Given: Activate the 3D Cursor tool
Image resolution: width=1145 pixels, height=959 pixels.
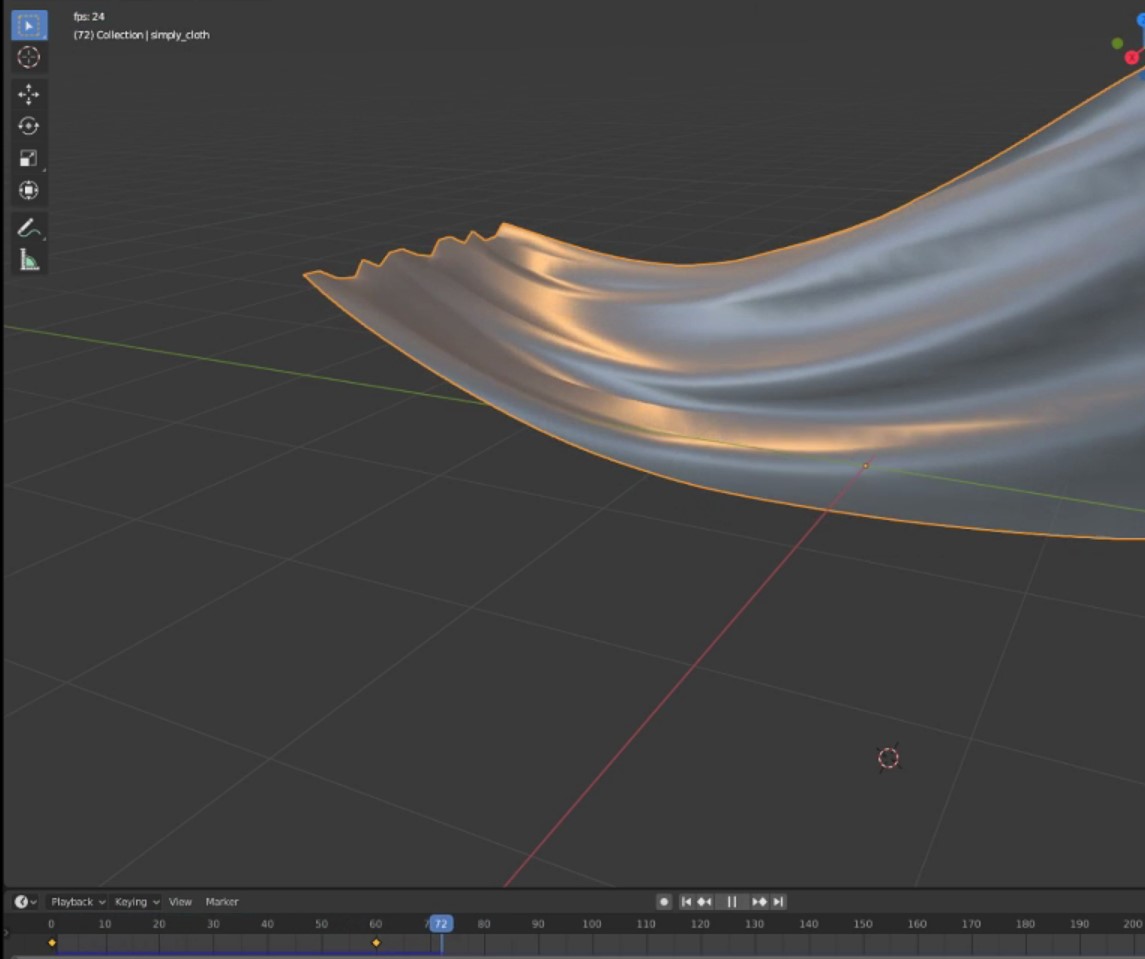Looking at the screenshot, I should (28, 57).
